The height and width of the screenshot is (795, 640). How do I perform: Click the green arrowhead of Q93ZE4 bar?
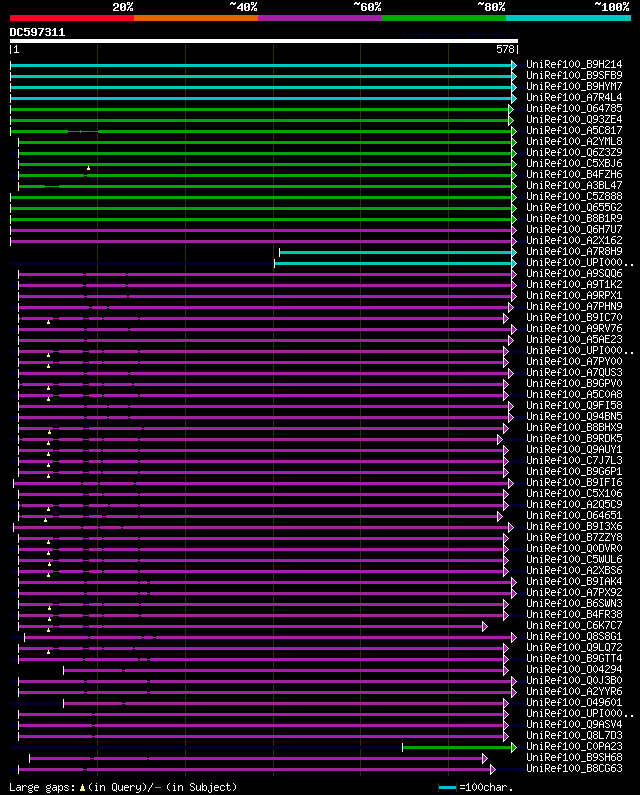tap(511, 121)
